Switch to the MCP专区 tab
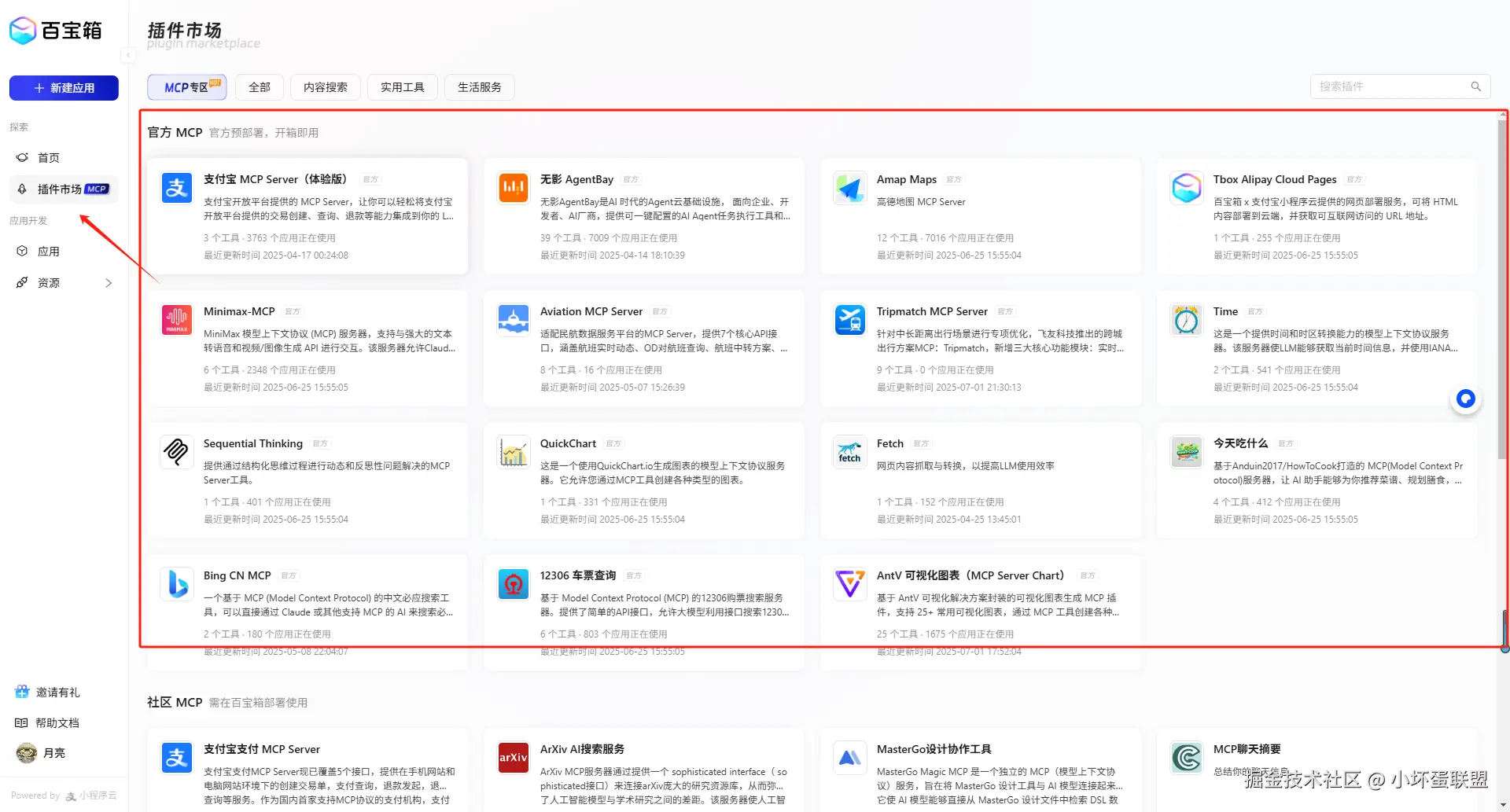 pos(187,87)
